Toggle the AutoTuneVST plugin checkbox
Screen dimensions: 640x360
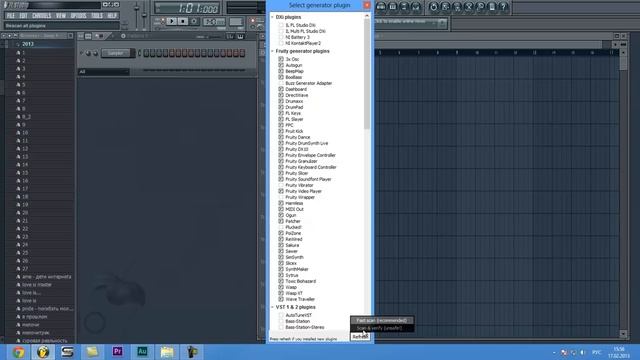[281, 315]
